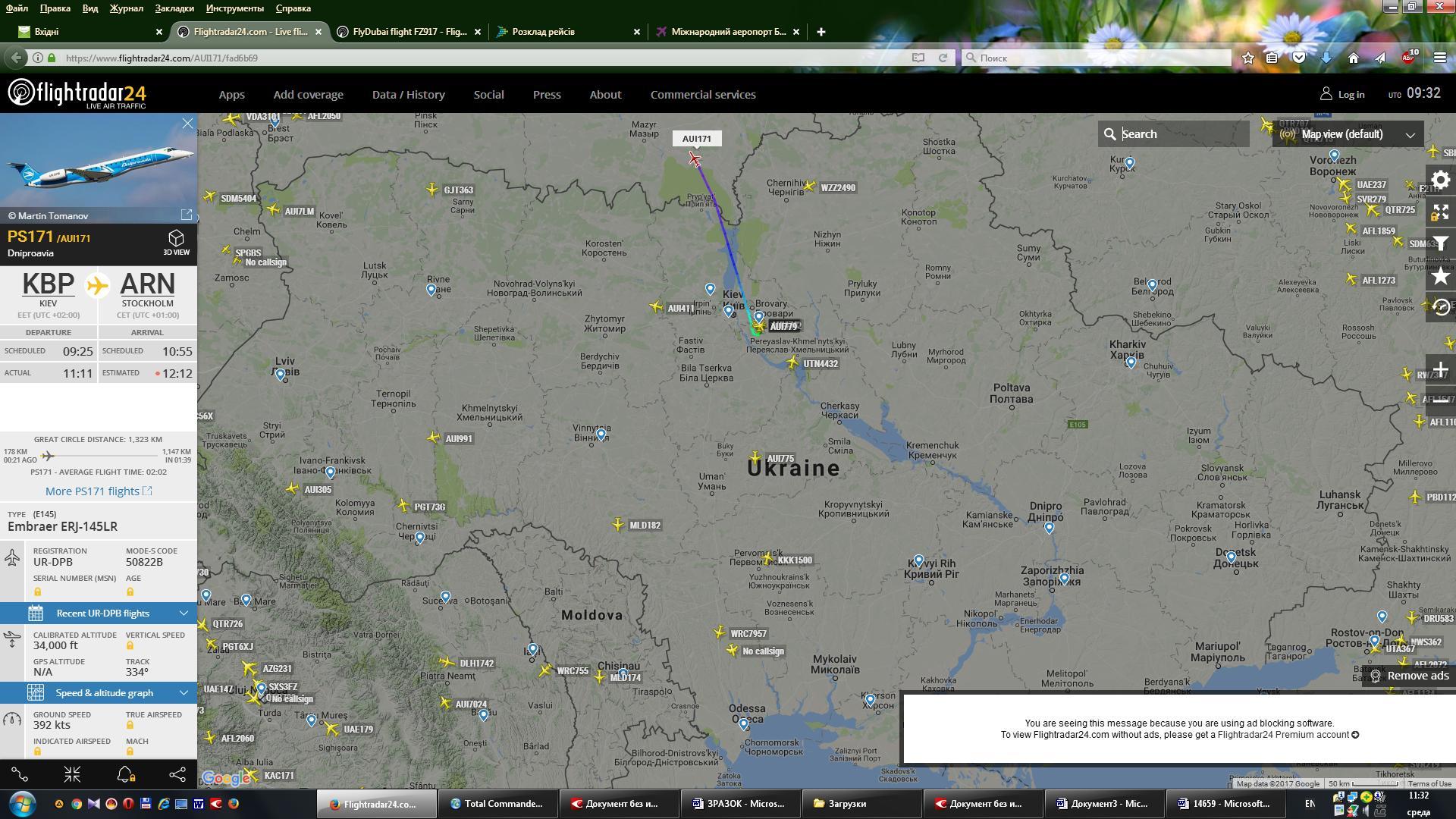This screenshot has width=1456, height=819.
Task: Open map settings gear icon
Action: coord(1440,180)
